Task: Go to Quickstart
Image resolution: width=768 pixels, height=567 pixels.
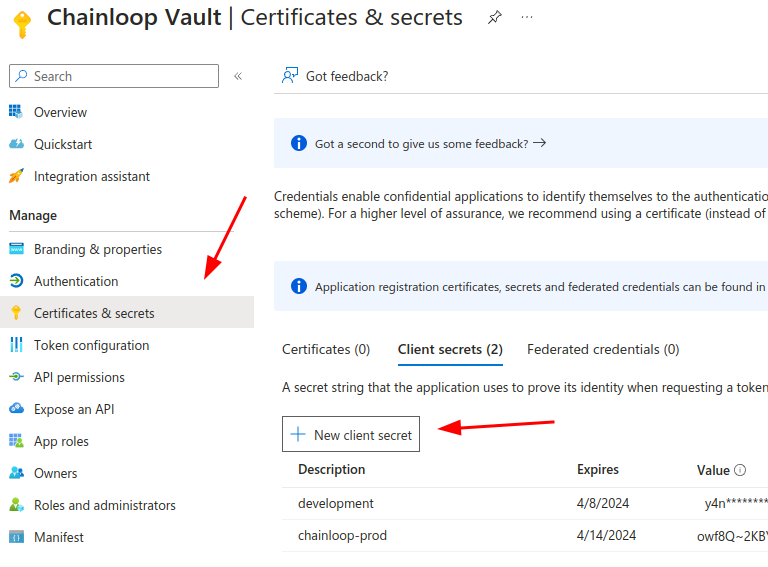Action: click(63, 144)
